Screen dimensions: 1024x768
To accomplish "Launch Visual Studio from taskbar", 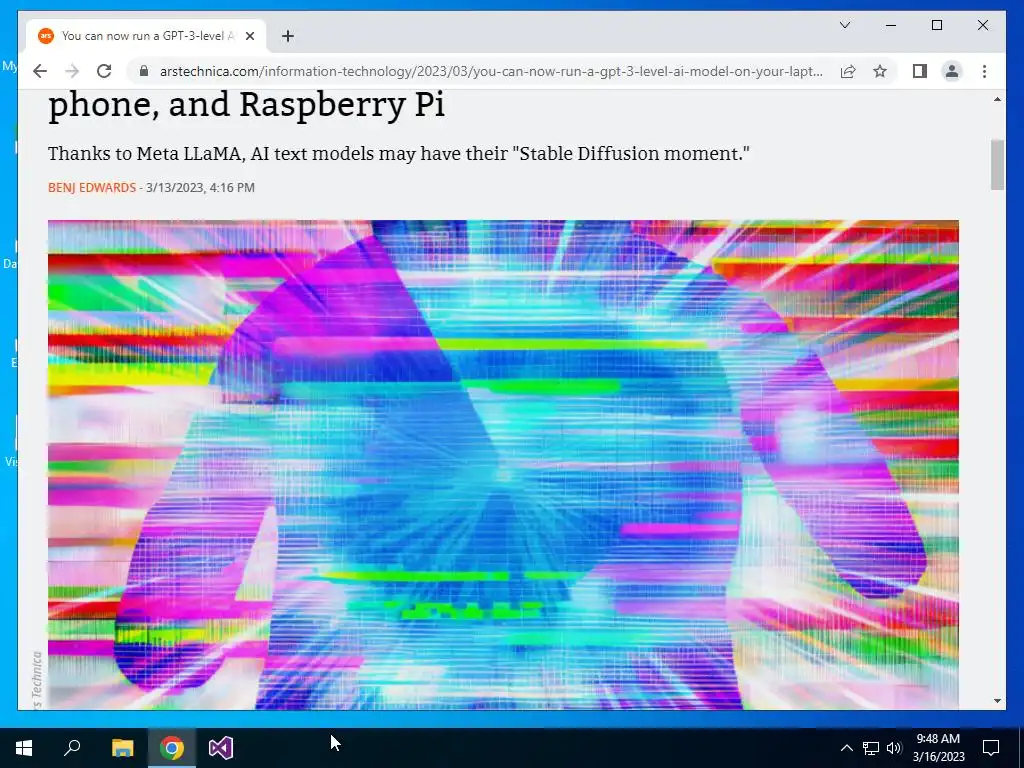I will pos(221,748).
